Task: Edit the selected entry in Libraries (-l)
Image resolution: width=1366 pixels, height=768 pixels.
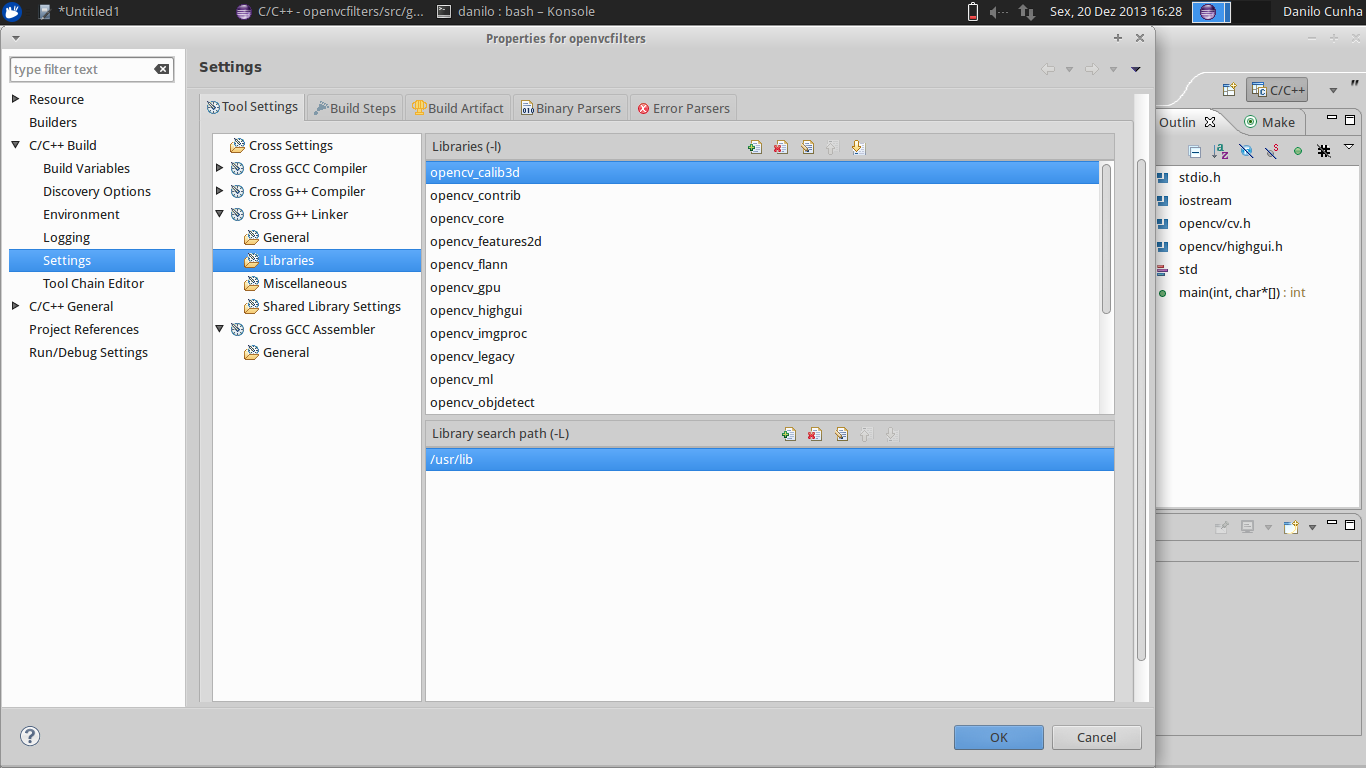Action: point(807,147)
